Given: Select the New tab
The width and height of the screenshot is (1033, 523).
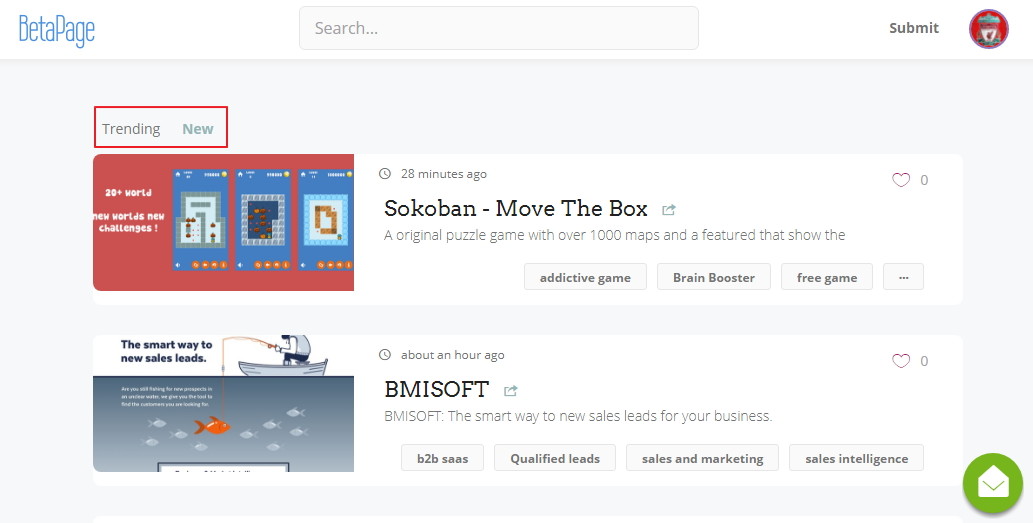Looking at the screenshot, I should click(198, 129).
